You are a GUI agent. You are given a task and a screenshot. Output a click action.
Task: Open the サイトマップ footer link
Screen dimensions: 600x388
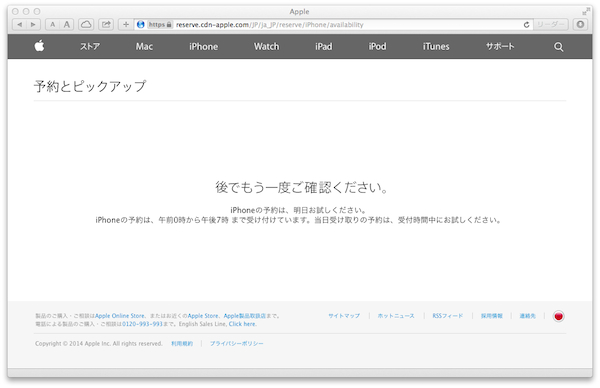[x=344, y=316]
